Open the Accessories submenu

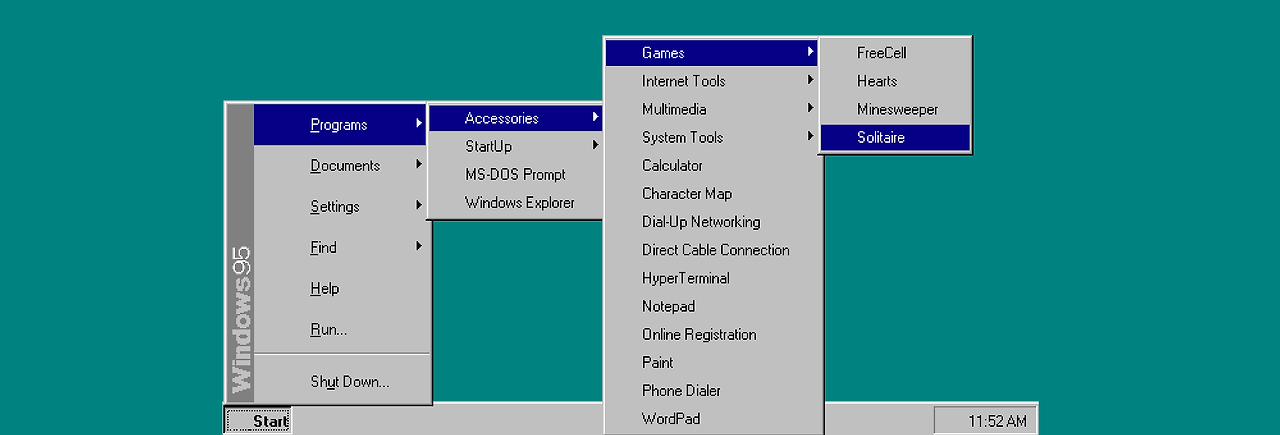pyautogui.click(x=516, y=118)
